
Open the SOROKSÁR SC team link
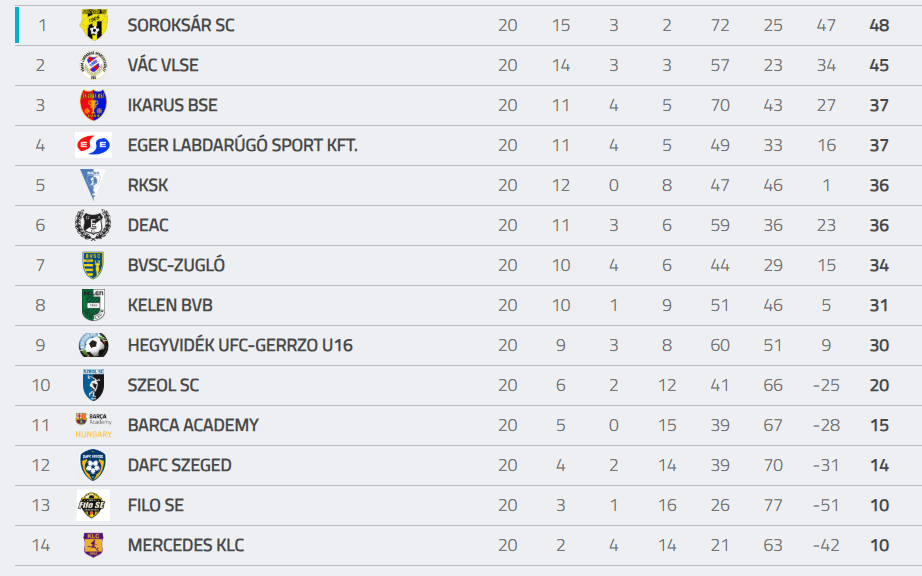181,25
